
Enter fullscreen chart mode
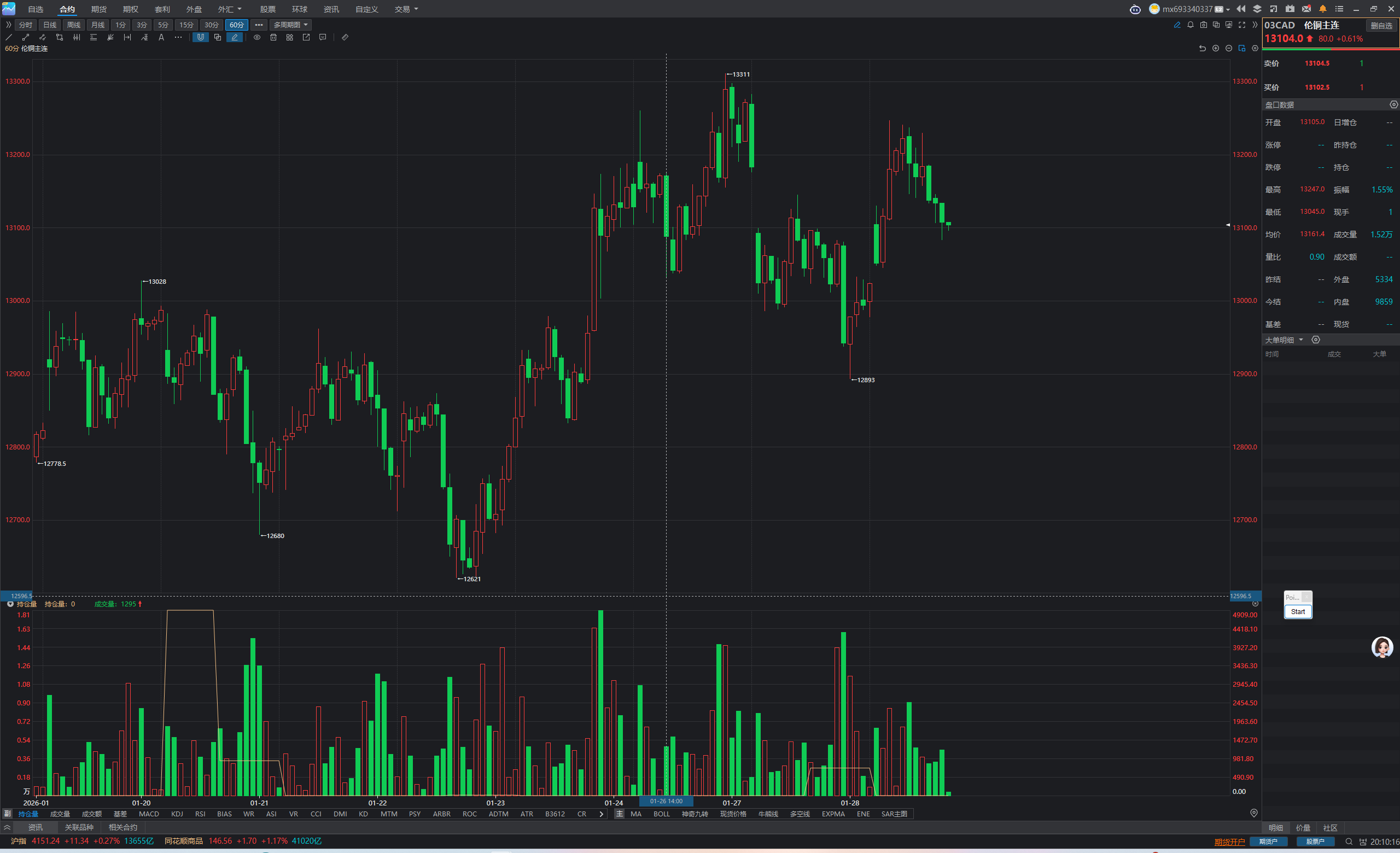click(1242, 25)
